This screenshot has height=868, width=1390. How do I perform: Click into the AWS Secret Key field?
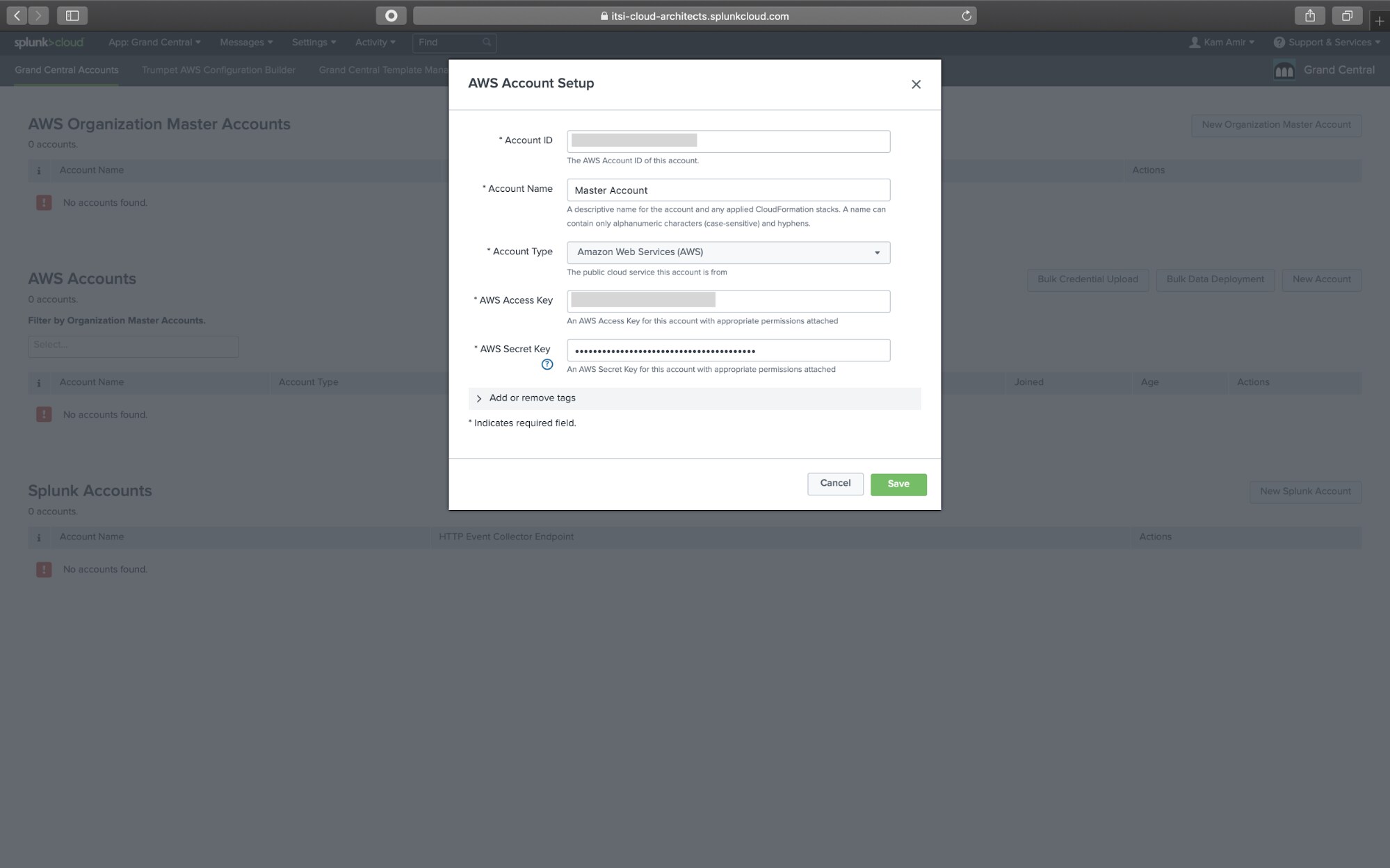click(728, 350)
